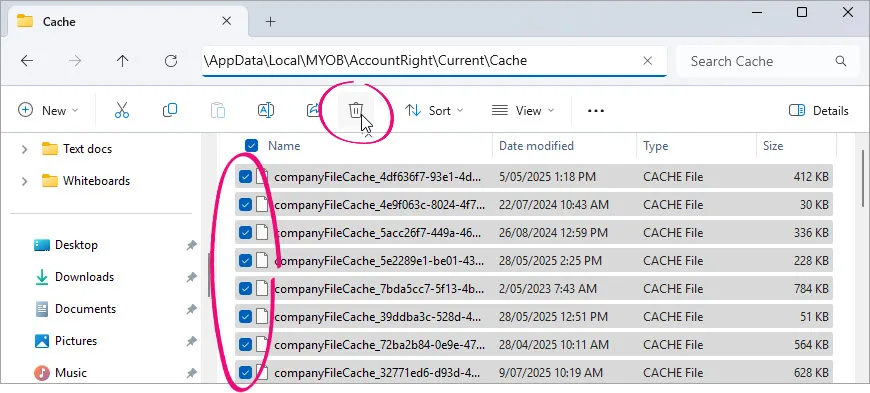
Task: Click the Paste clipboard icon
Action: tap(218, 110)
